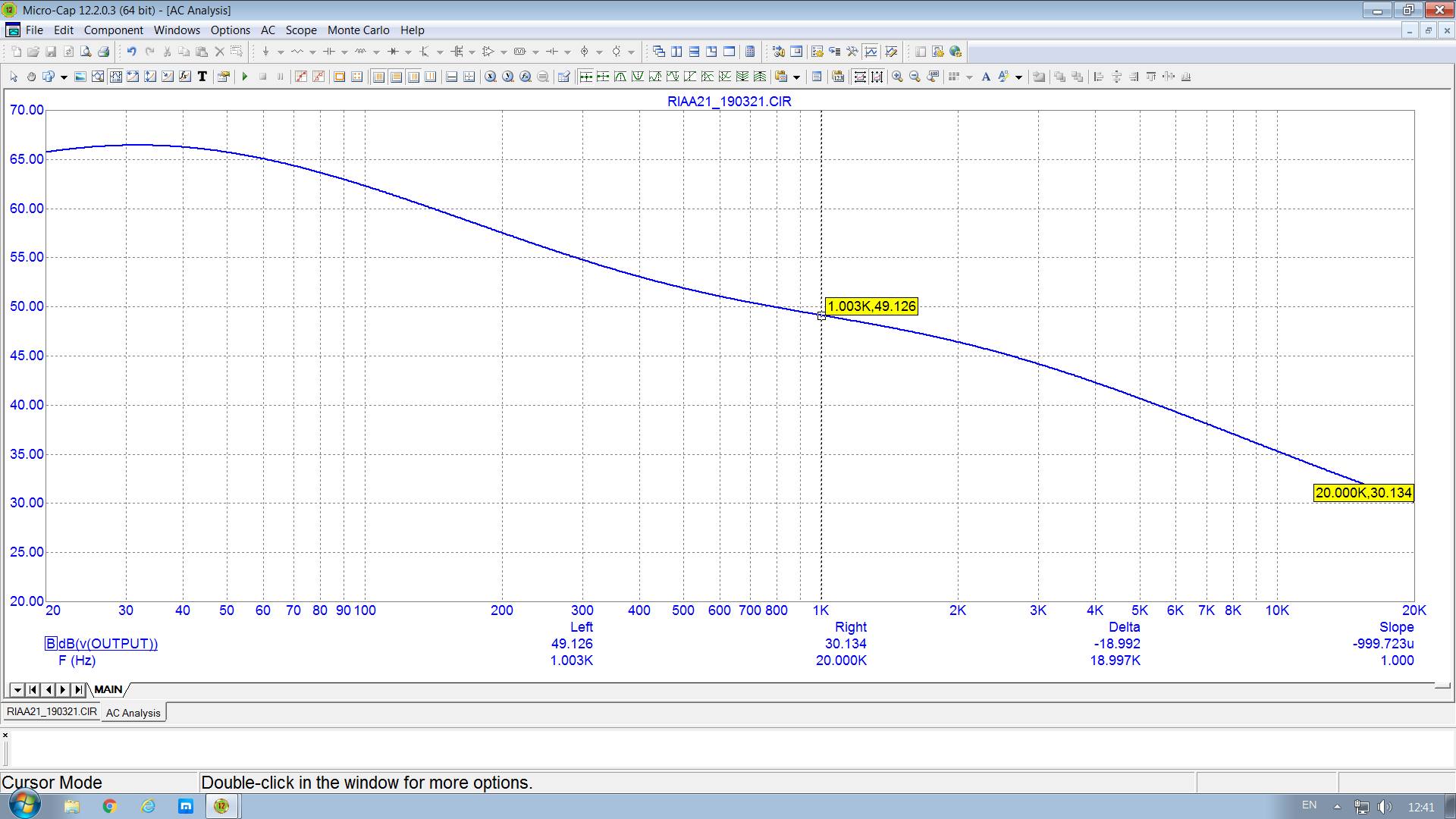Click the 20.000K,30.134 cursor tag

(1363, 493)
